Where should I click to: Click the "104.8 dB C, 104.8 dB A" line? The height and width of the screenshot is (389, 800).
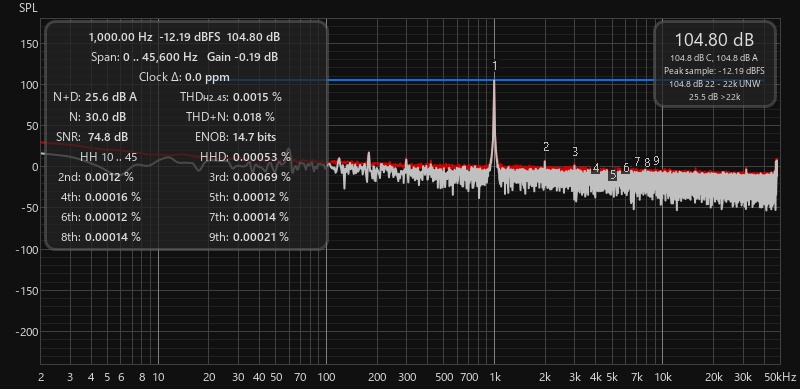tap(714, 58)
